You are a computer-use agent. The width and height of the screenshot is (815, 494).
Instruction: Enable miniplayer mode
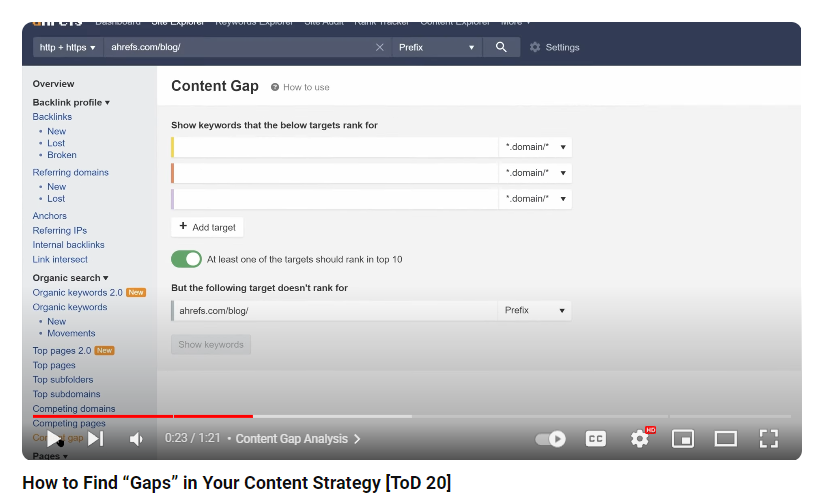point(683,439)
